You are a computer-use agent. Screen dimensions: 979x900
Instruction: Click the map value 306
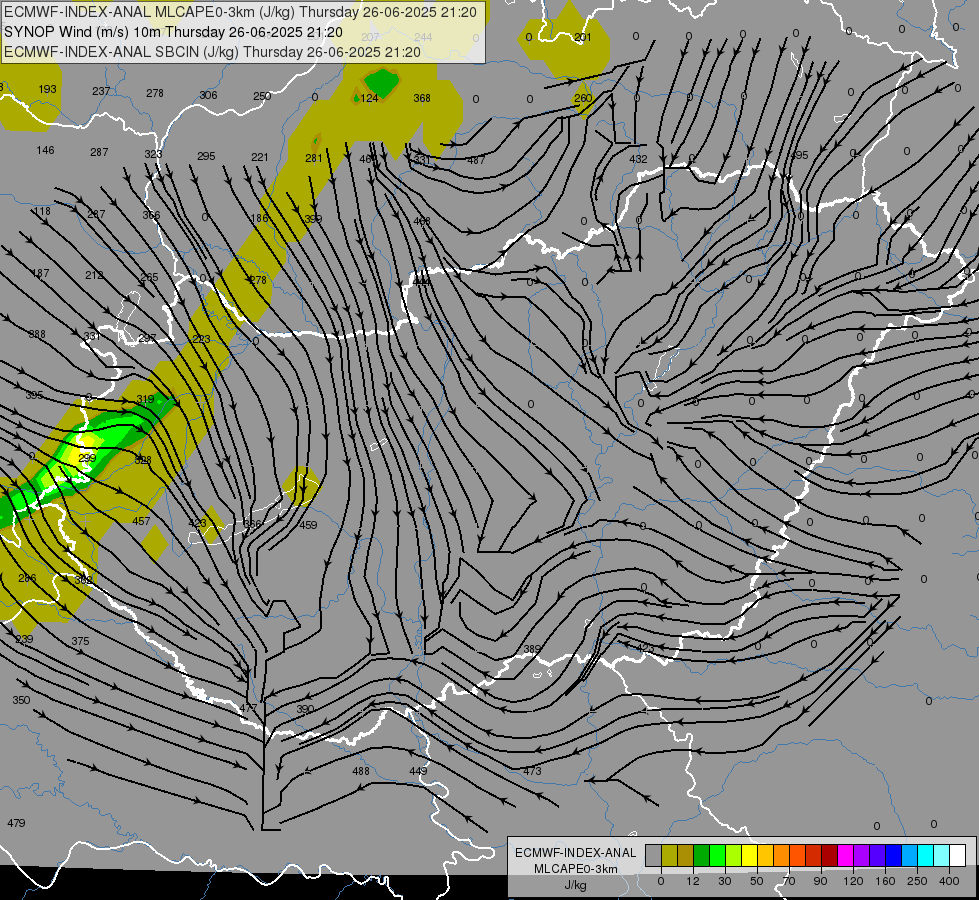coord(209,95)
